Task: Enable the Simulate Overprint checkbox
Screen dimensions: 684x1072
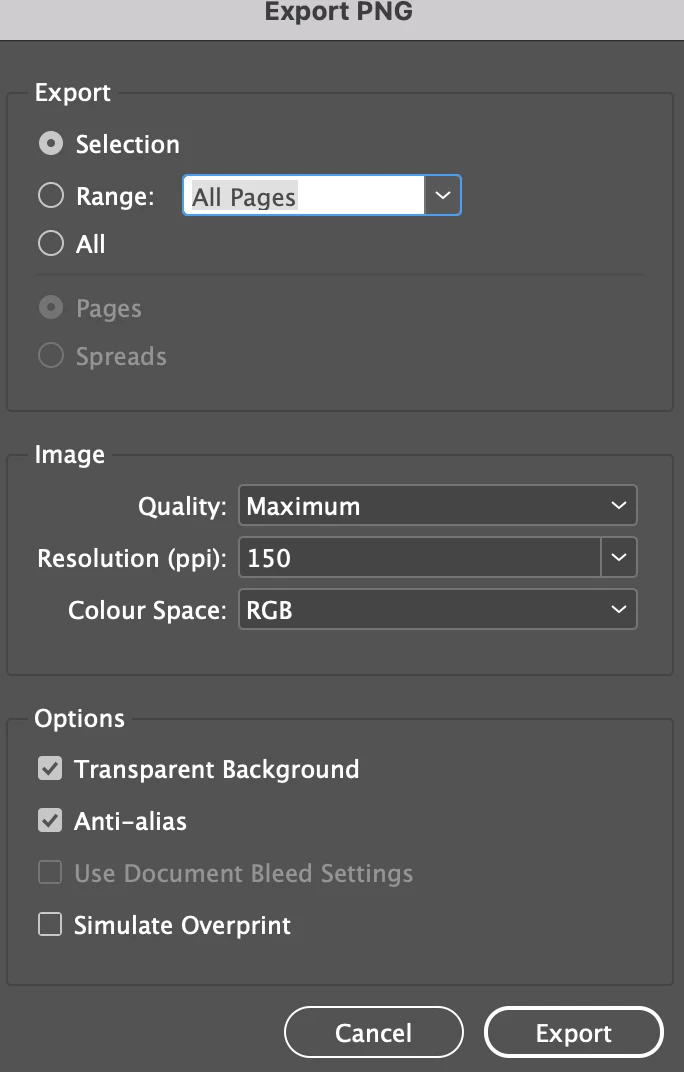Action: click(50, 925)
